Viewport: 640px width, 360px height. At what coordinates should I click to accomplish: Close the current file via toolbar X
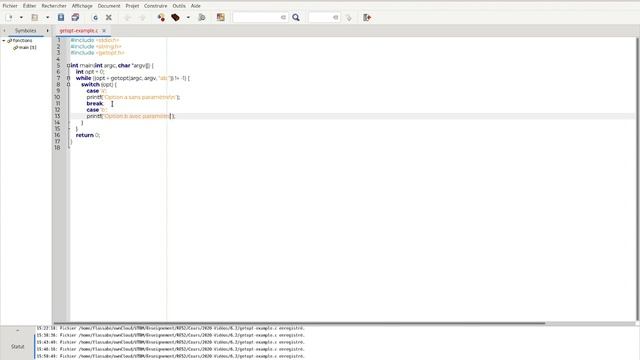(109, 18)
